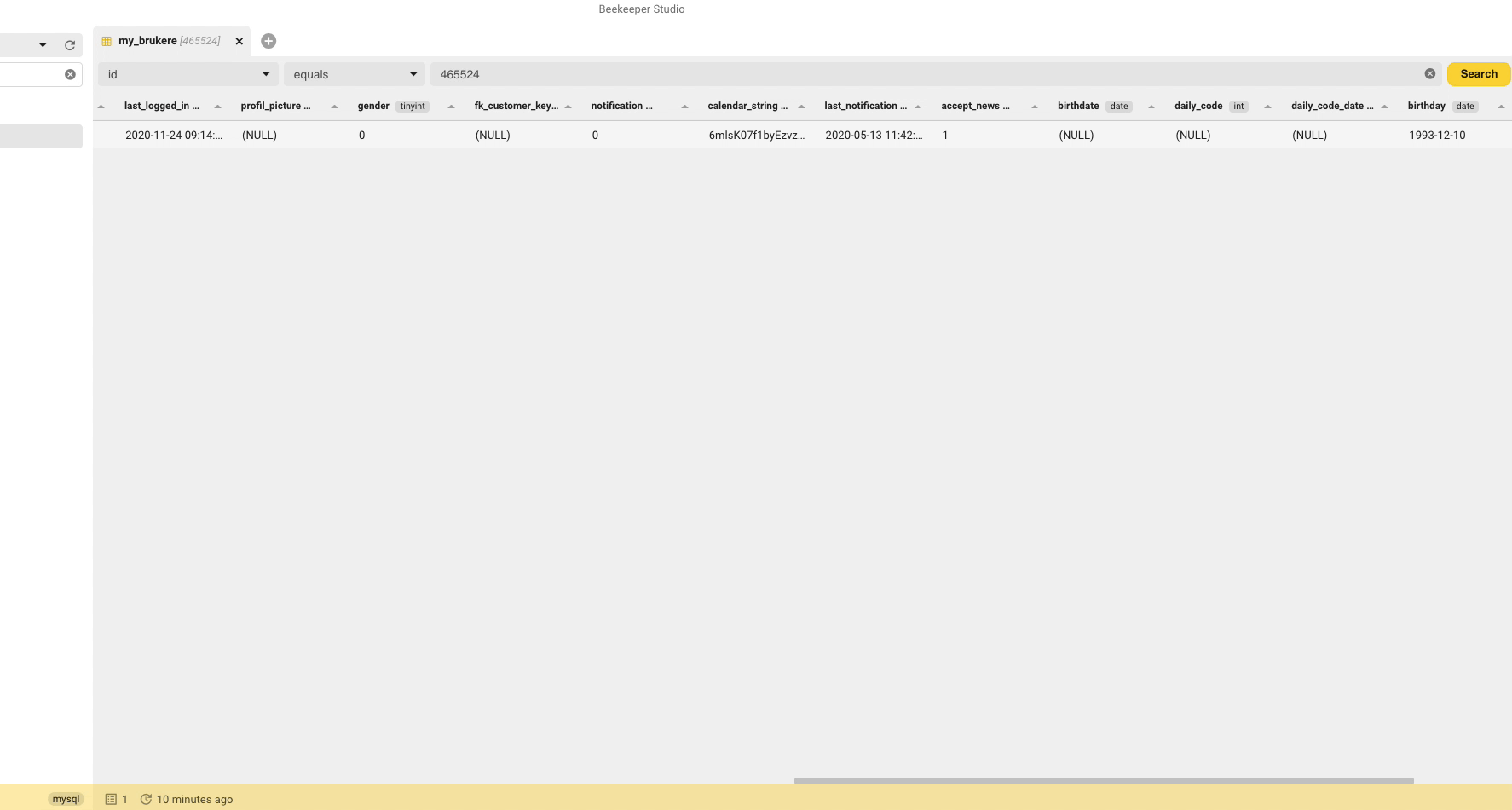Sort by birthdate column arrow
The image size is (1512, 810).
coord(1151,107)
